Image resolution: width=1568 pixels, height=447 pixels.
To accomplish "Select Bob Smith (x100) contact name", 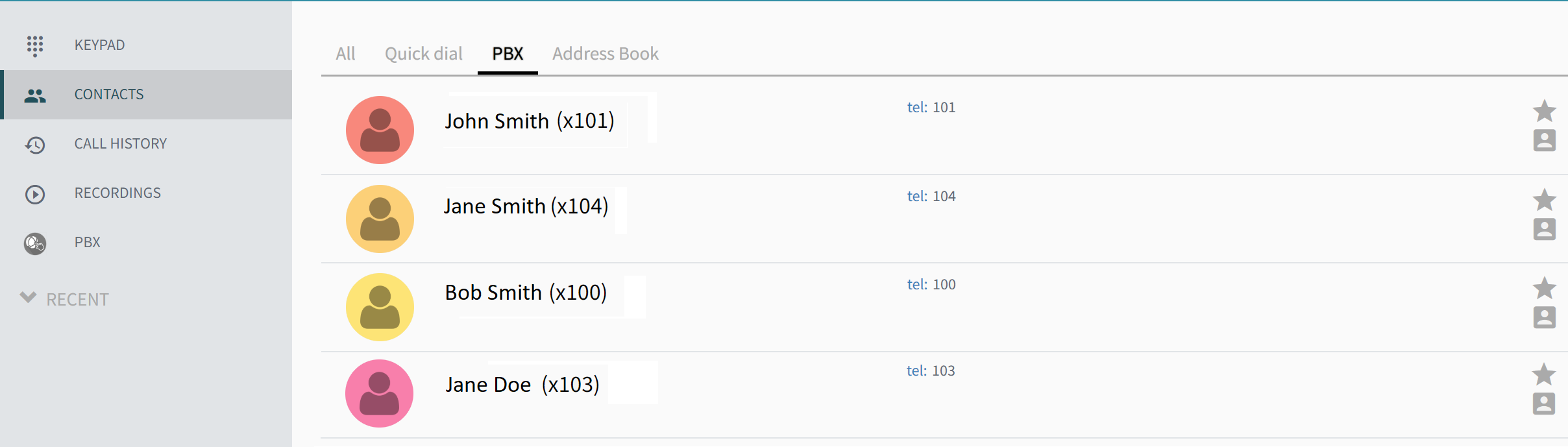I will 526,293.
